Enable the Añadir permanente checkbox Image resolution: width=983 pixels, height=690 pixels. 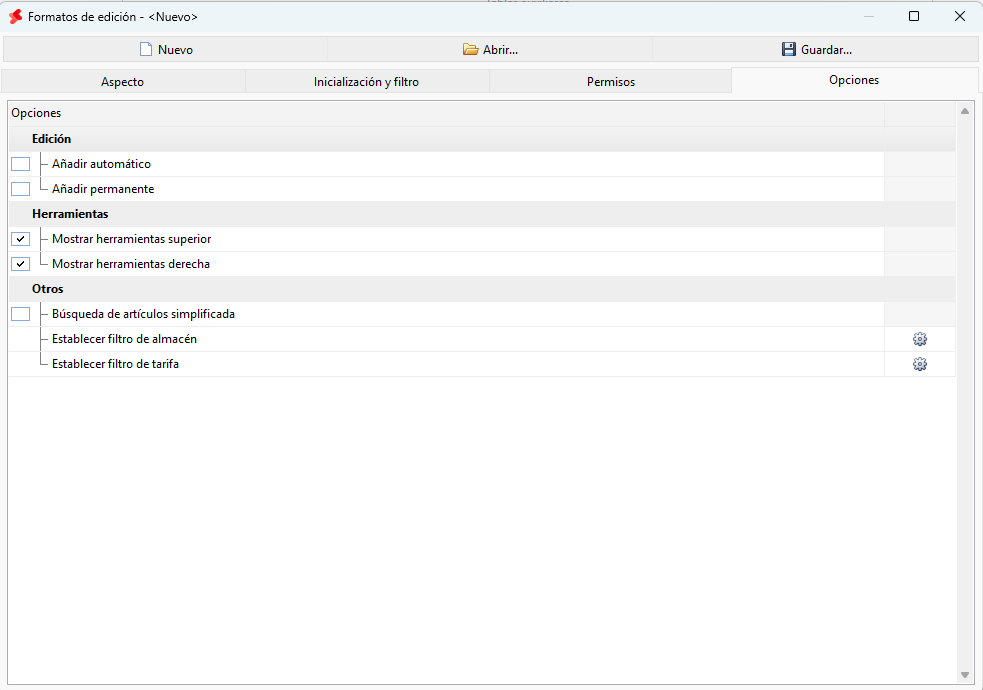21,189
